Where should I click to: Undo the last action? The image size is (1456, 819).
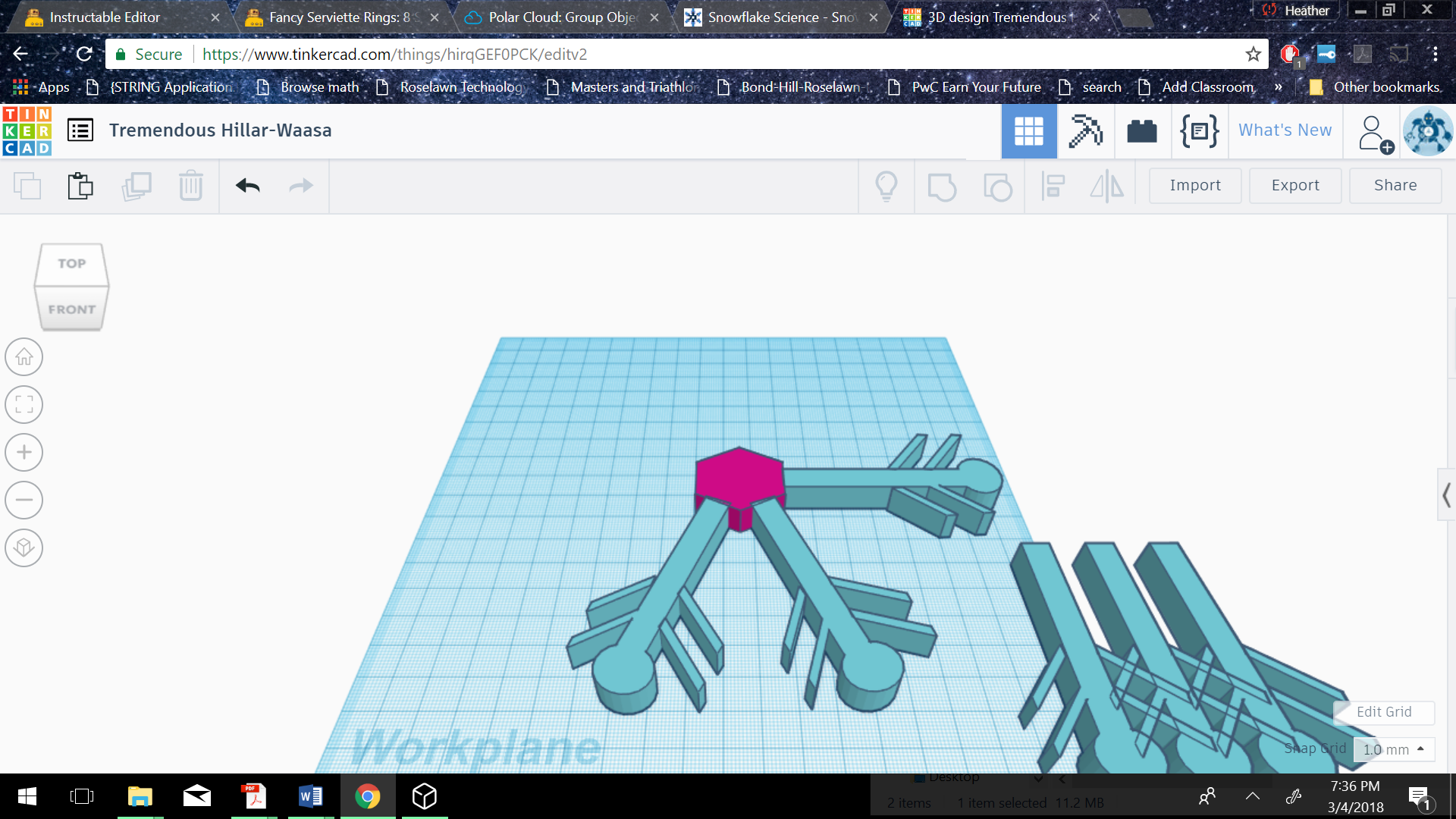248,186
